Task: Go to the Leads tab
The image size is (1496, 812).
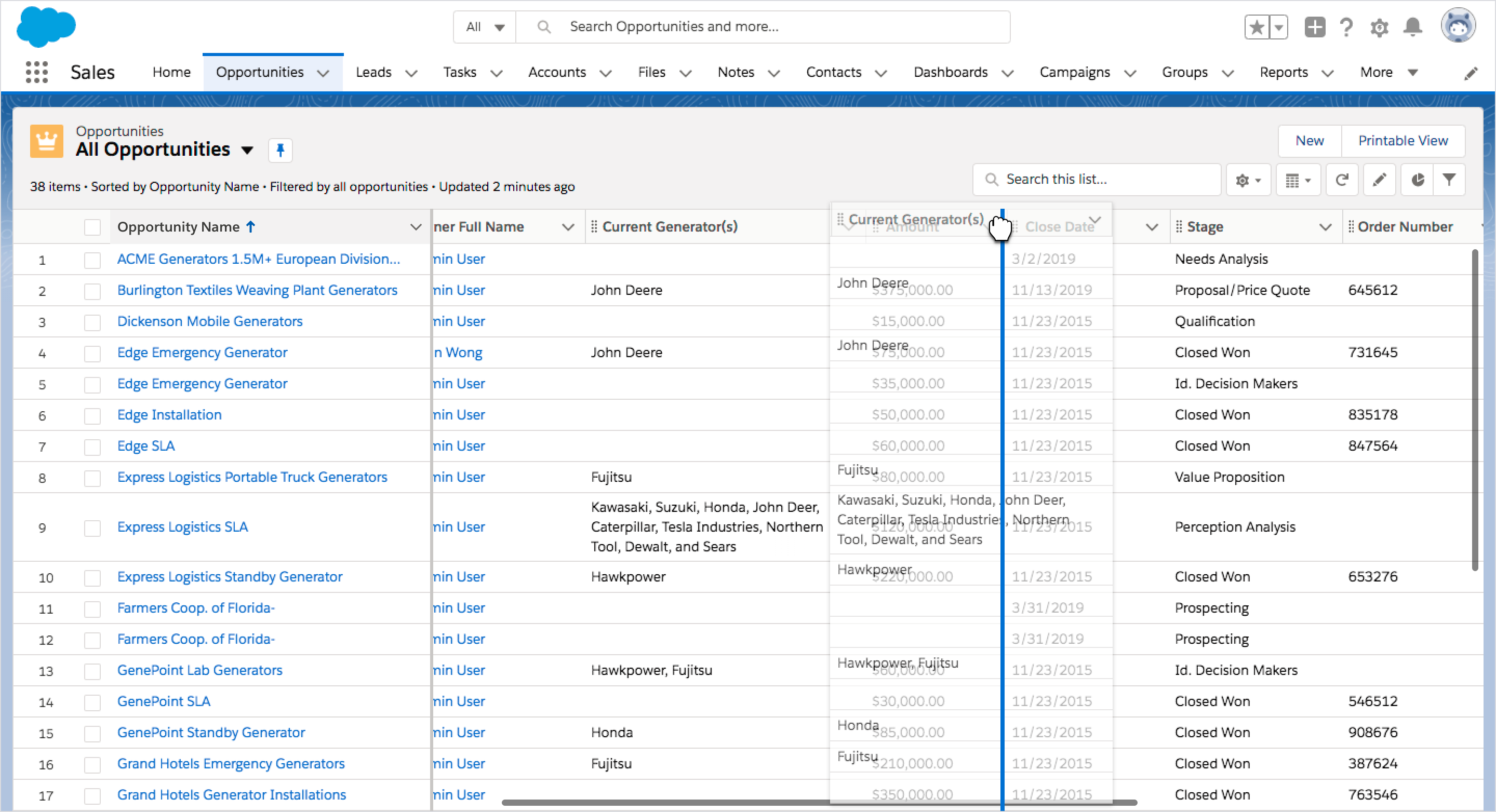Action: (373, 73)
